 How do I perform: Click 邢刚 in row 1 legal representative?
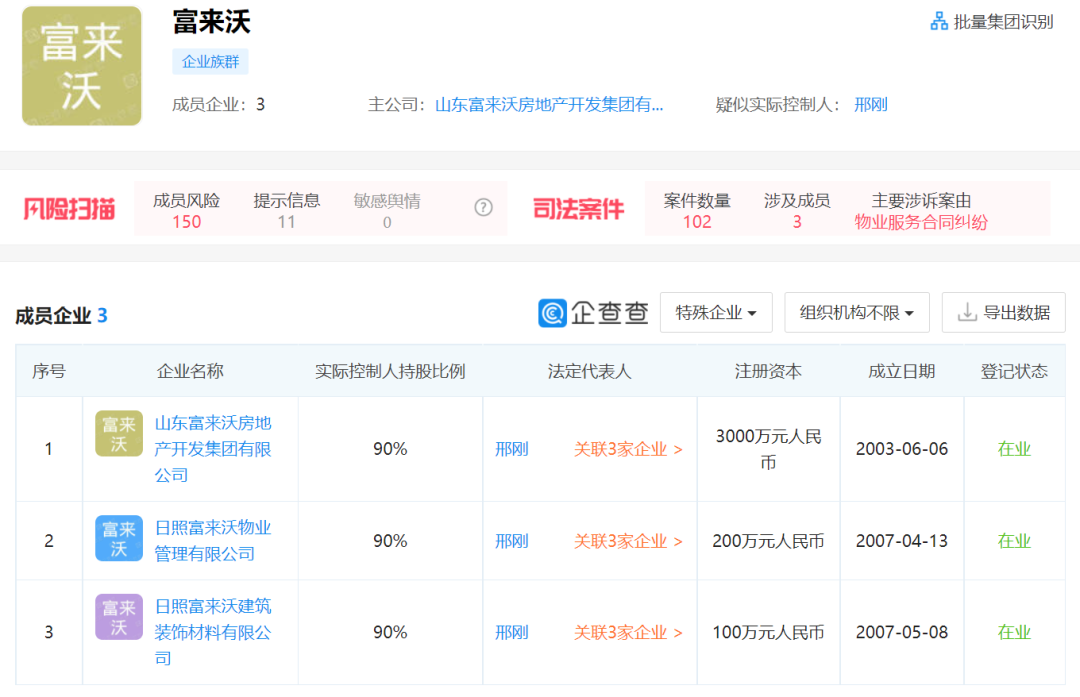coord(512,449)
